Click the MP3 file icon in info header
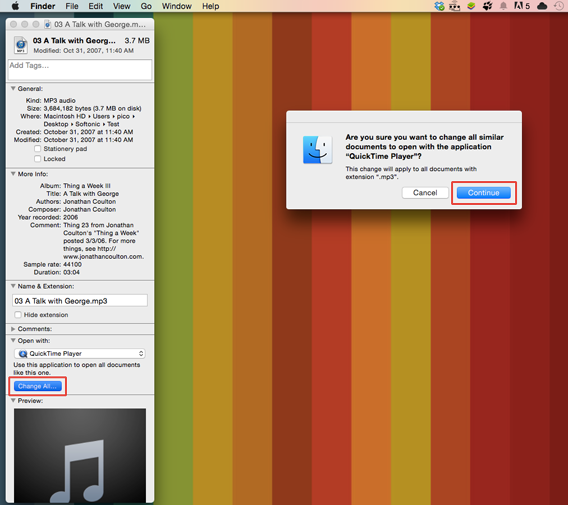This screenshot has height=505, width=568. pyautogui.click(x=21, y=45)
